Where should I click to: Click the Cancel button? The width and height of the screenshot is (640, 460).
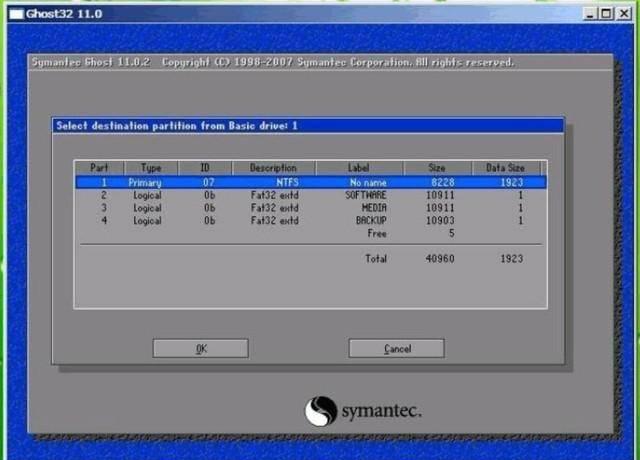click(x=397, y=349)
